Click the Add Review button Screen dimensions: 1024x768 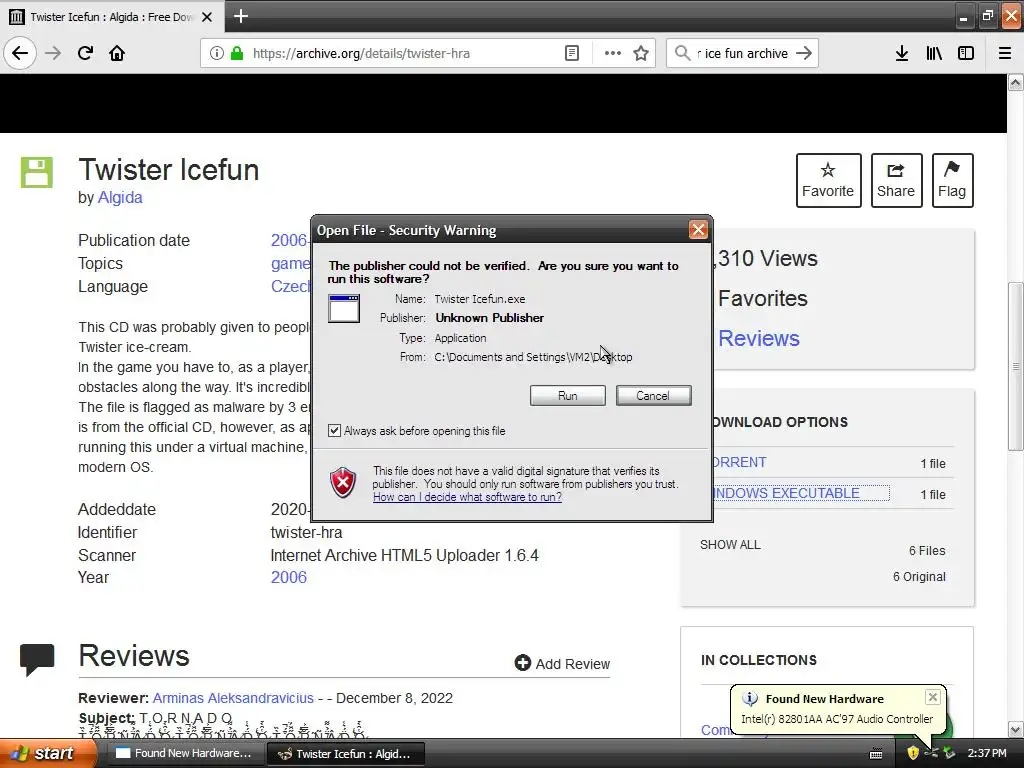(x=562, y=664)
